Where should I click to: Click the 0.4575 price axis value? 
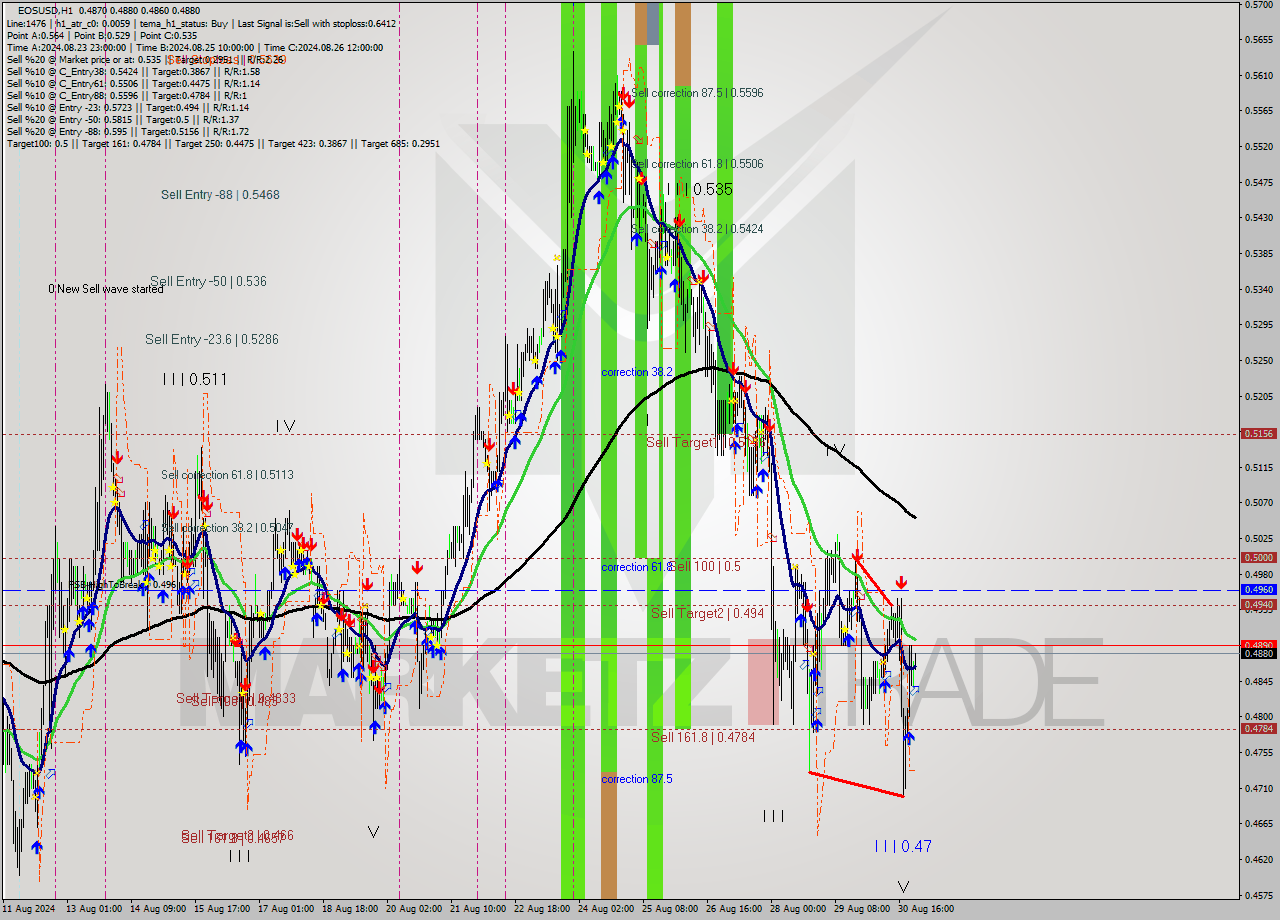(x=1258, y=895)
